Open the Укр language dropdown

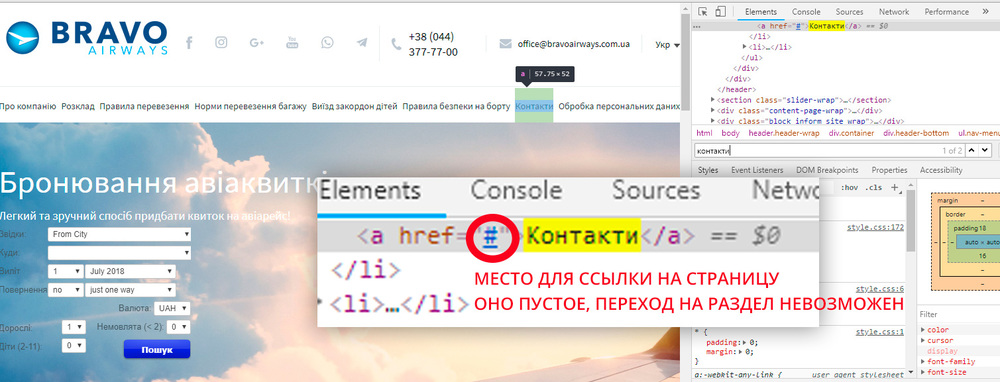tap(667, 45)
